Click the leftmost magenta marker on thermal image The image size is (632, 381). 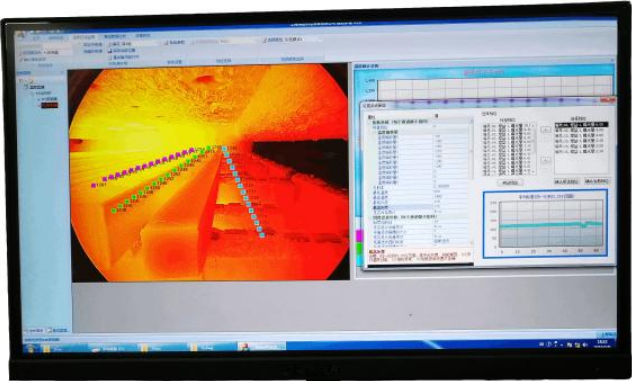(x=94, y=185)
